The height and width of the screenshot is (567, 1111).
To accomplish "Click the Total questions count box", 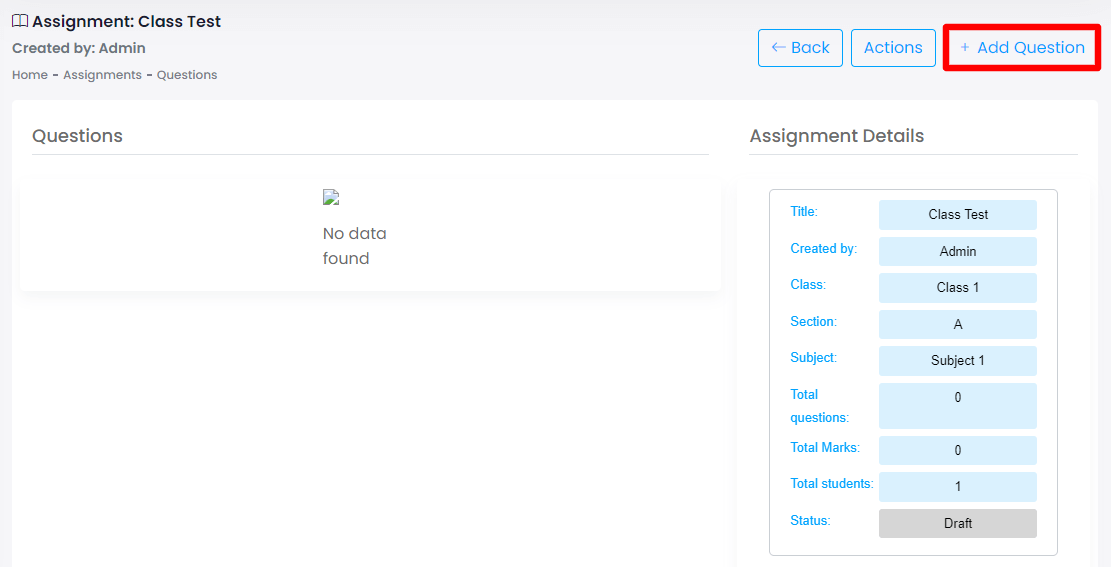I will [x=957, y=405].
